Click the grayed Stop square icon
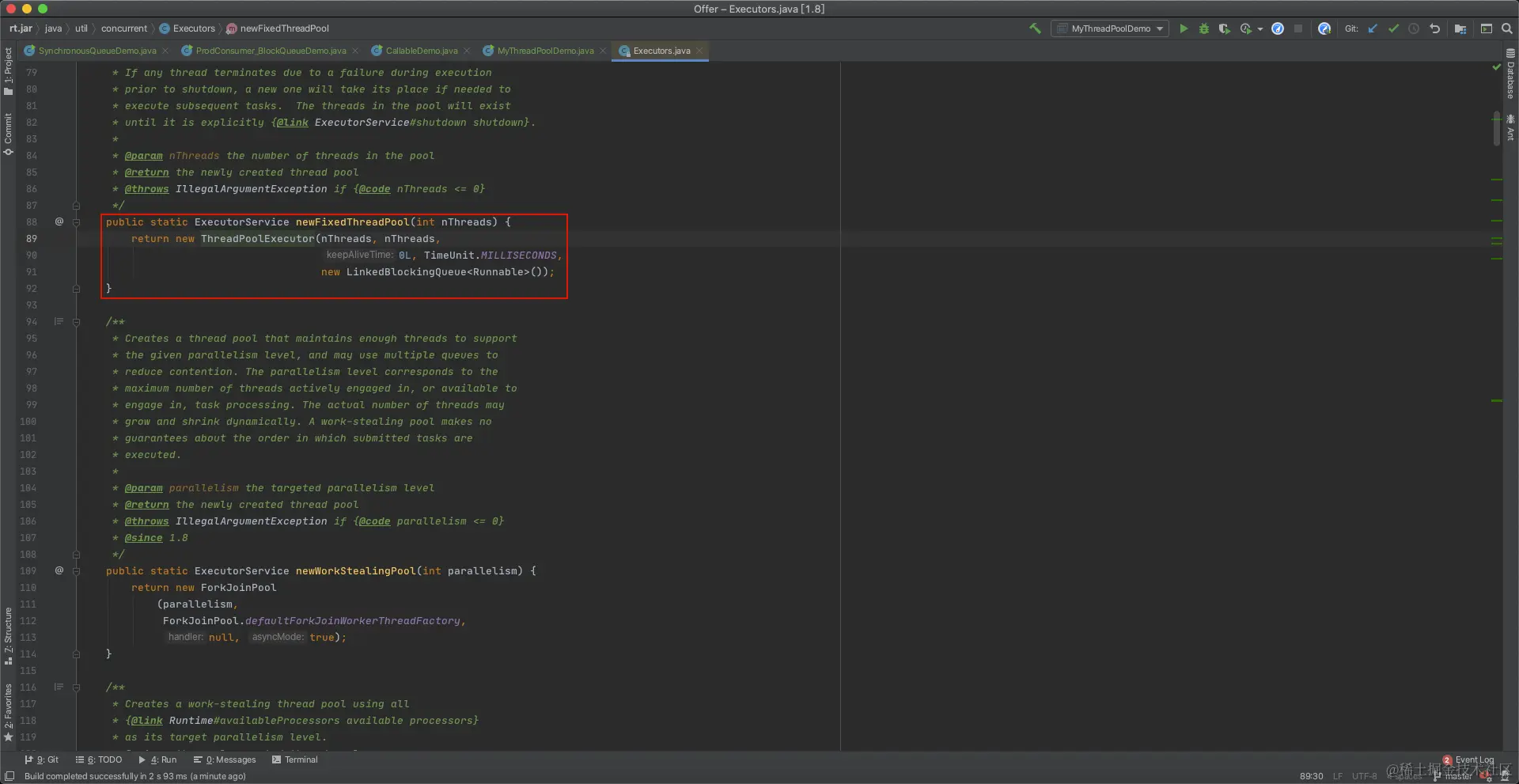 point(1298,28)
